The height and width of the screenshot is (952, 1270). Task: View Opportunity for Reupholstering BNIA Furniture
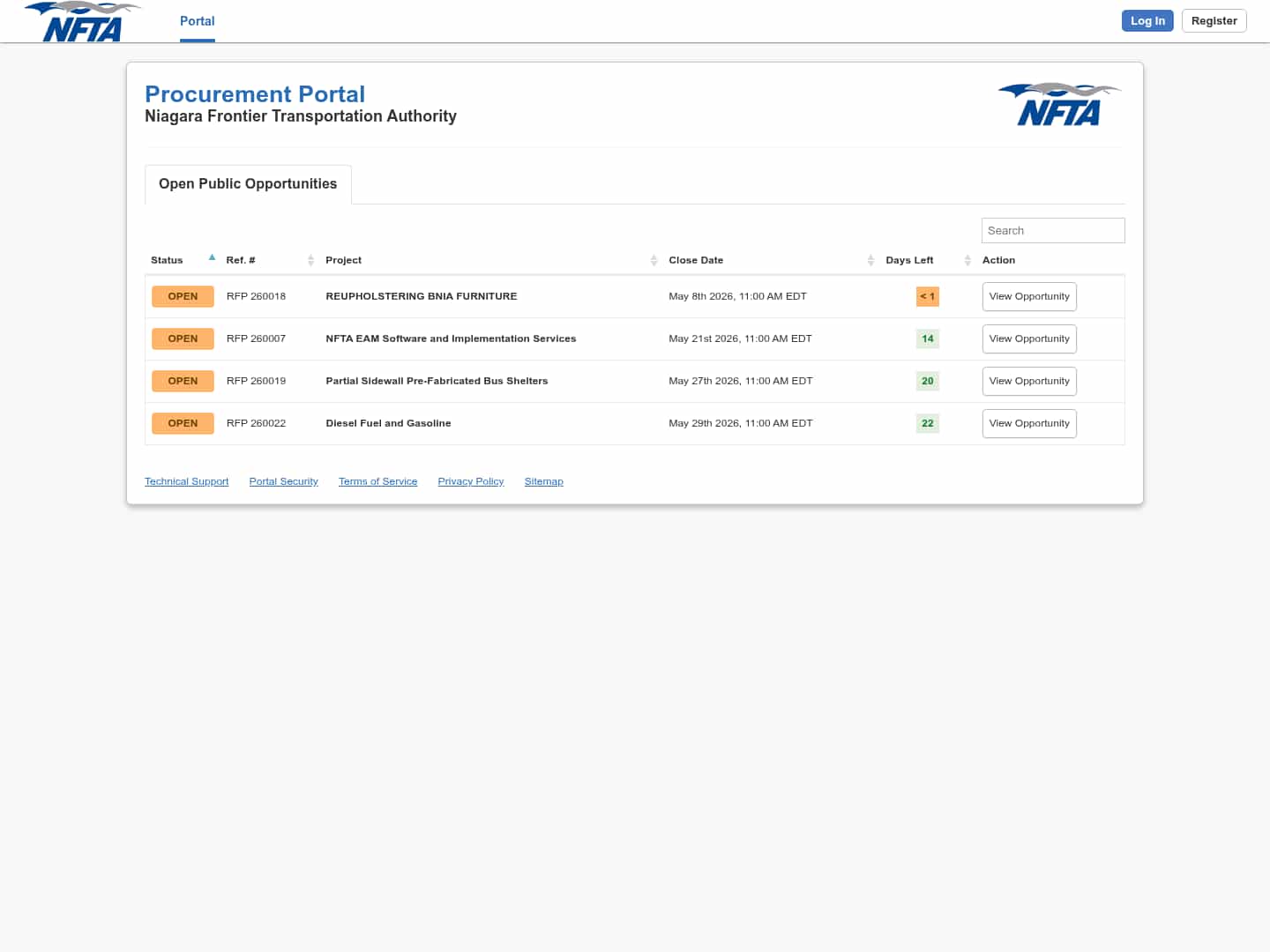[x=1029, y=297]
